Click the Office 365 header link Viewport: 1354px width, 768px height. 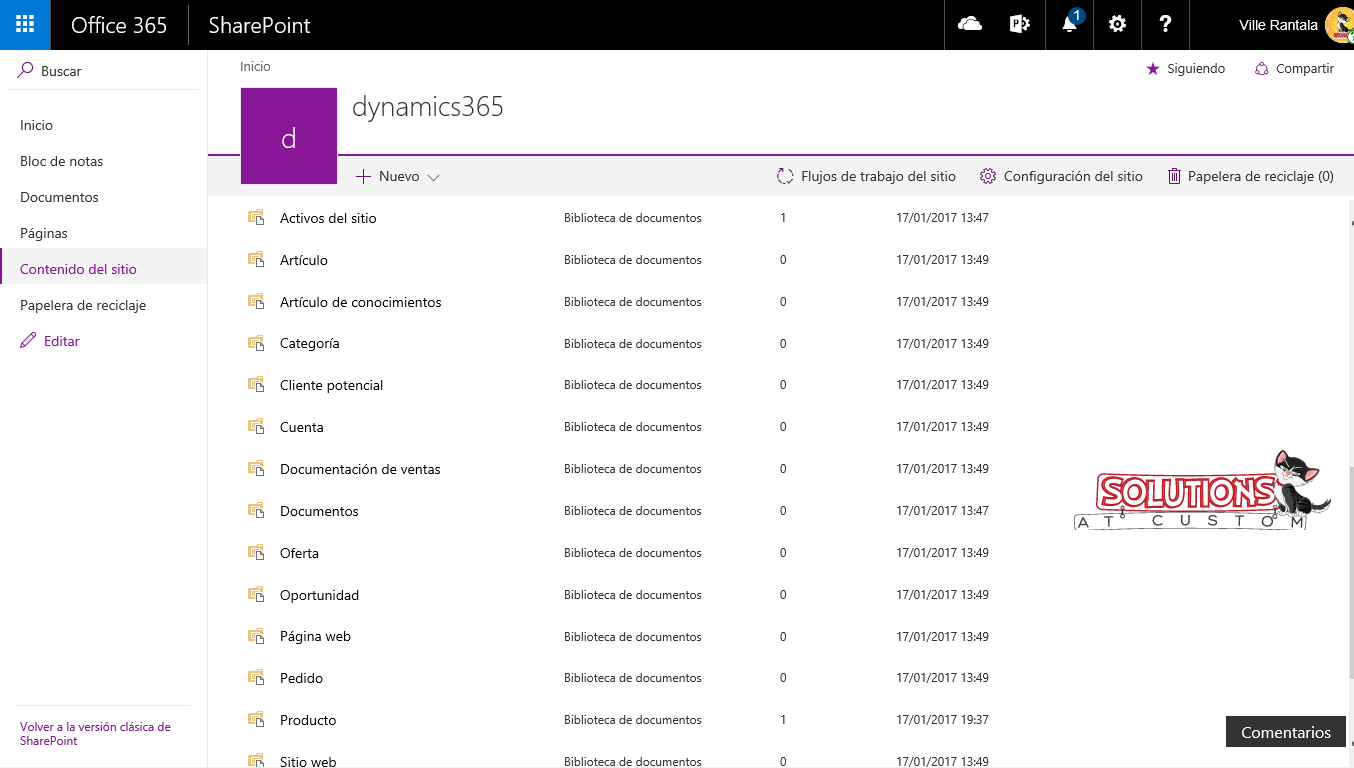click(119, 25)
